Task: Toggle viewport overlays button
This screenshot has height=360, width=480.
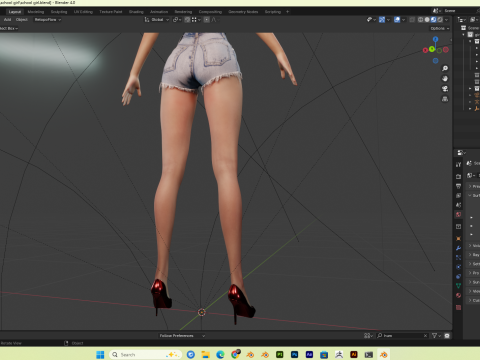Action: pyautogui.click(x=397, y=20)
